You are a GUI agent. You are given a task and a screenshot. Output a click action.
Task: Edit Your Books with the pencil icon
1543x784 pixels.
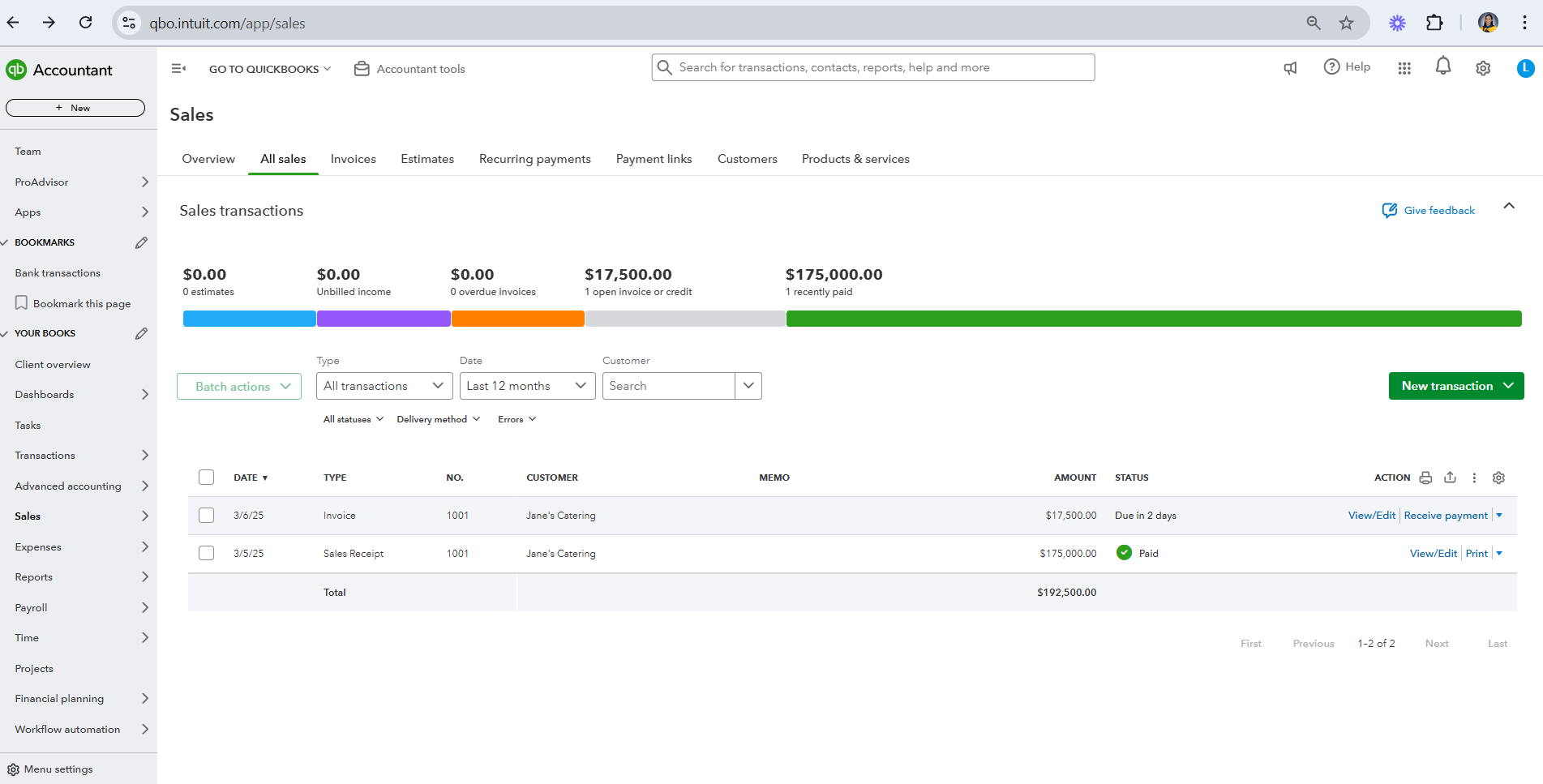(141, 333)
